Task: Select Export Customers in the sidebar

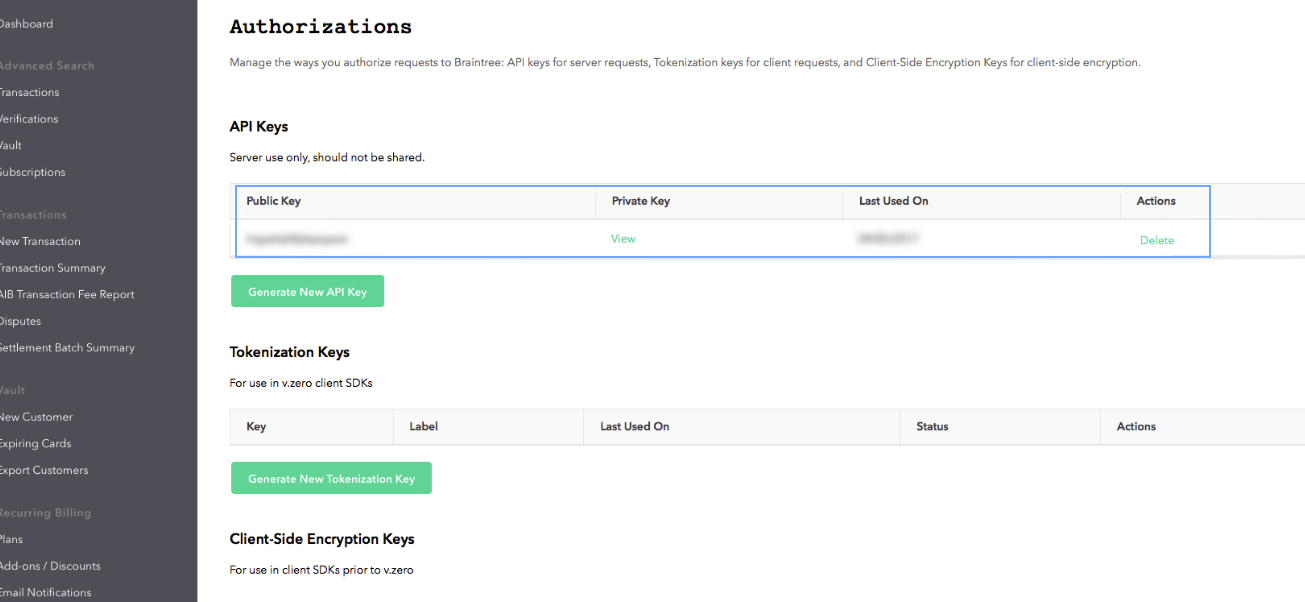Action: 44,470
